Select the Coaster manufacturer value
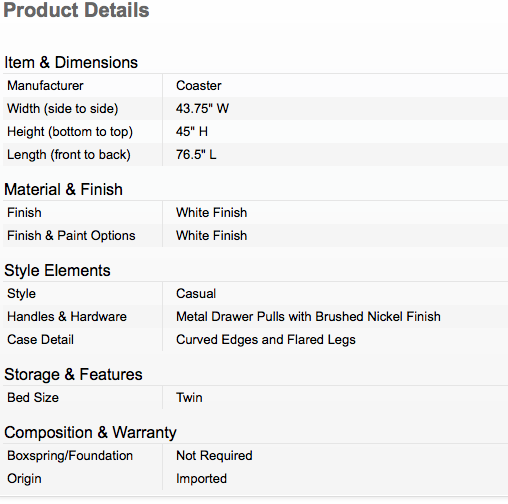The height and width of the screenshot is (504, 508). pos(199,86)
